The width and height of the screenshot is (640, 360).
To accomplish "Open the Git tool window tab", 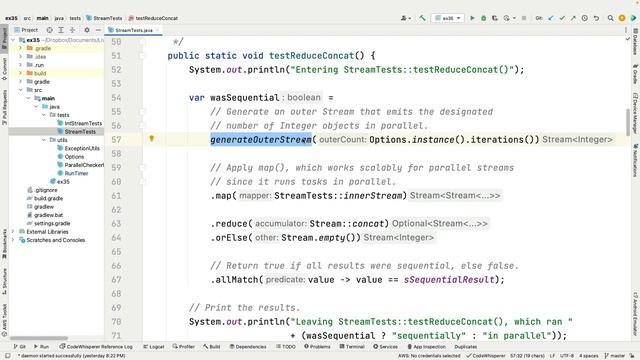I will tap(20, 347).
